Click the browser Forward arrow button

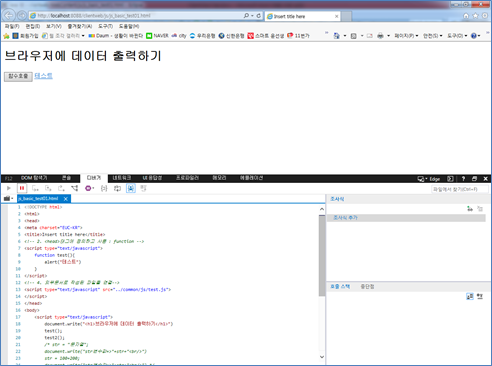22,15
